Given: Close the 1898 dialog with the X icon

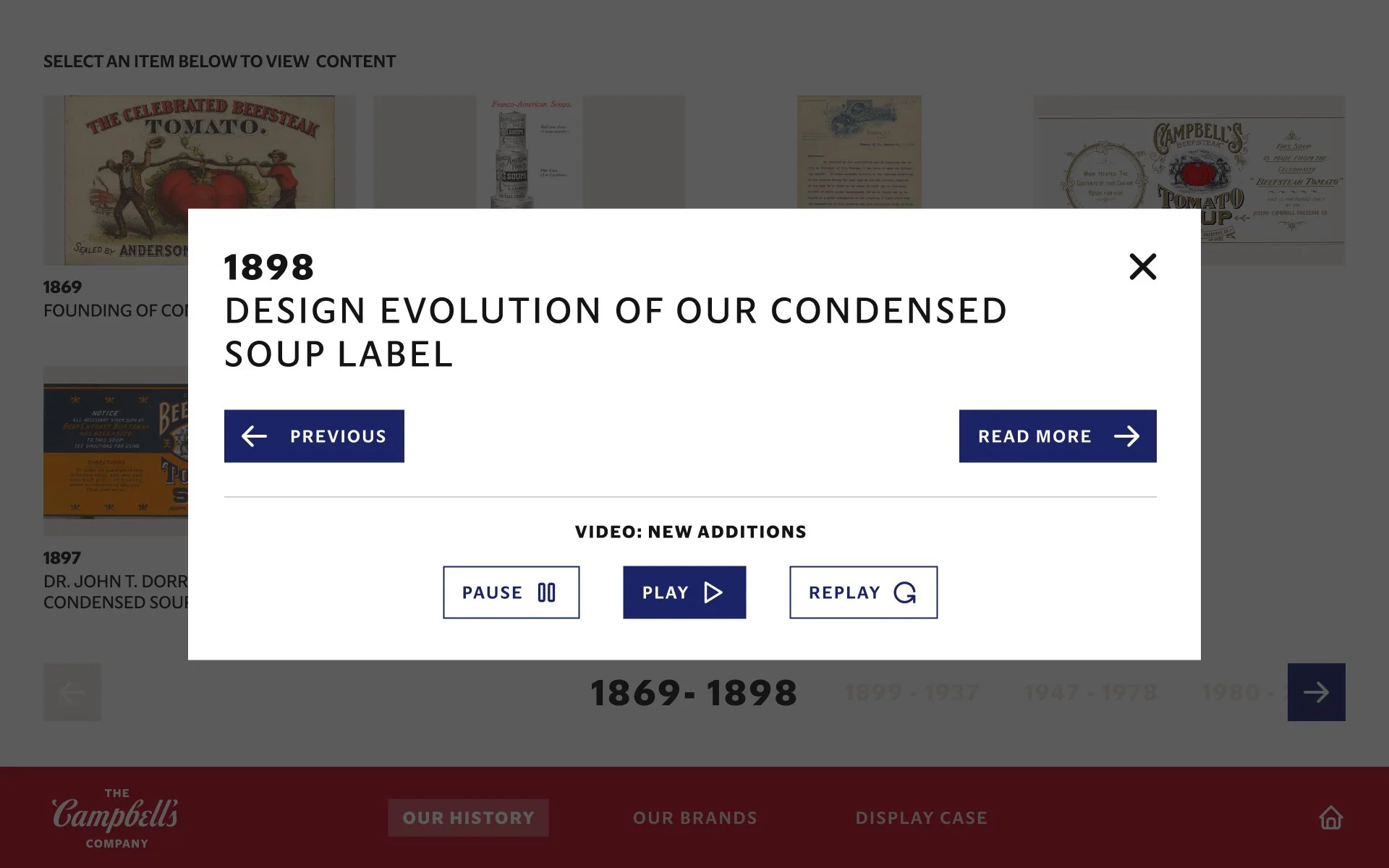Looking at the screenshot, I should coord(1142,267).
